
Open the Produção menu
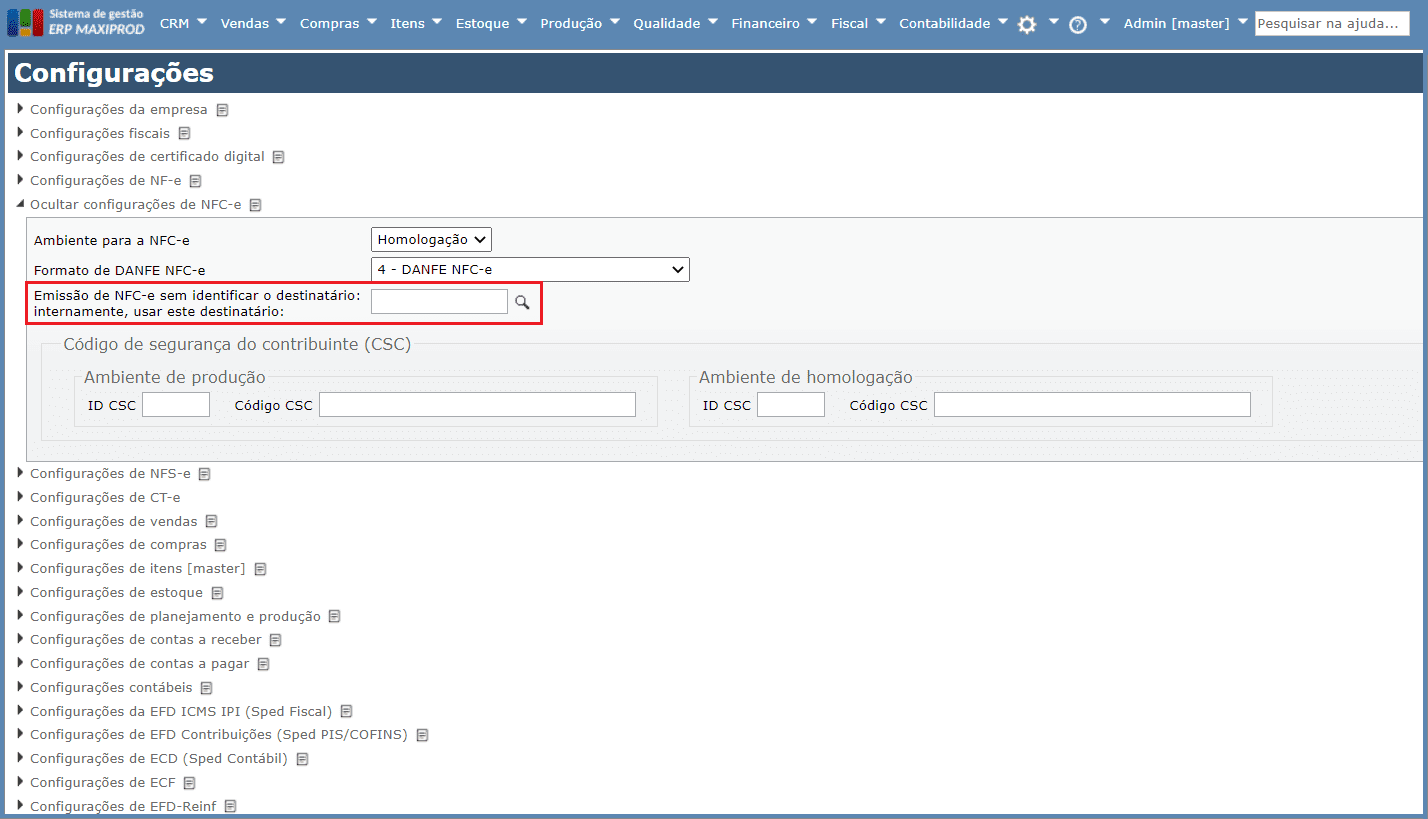click(x=580, y=23)
